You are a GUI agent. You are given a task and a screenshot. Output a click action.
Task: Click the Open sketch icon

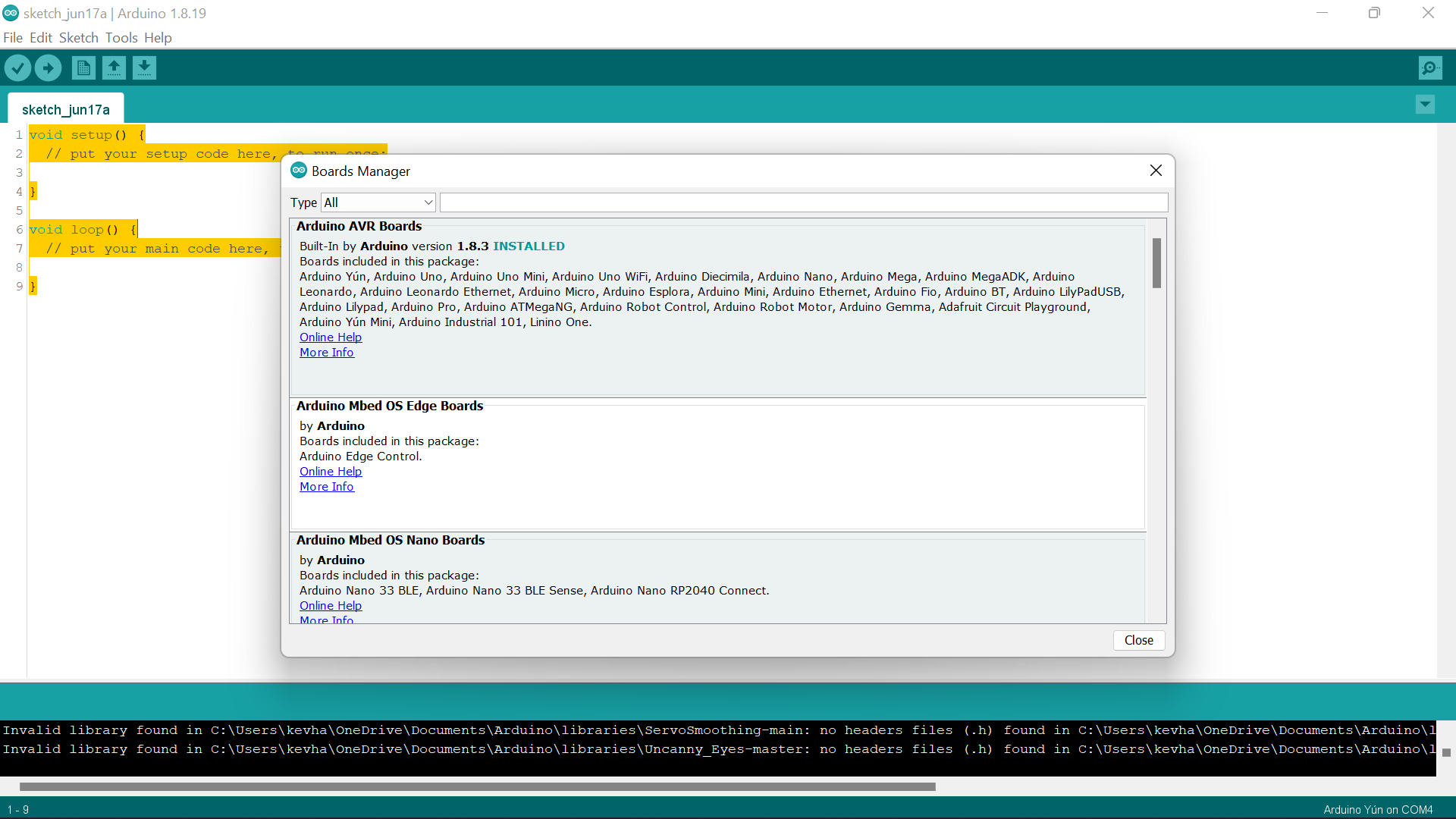(x=114, y=68)
